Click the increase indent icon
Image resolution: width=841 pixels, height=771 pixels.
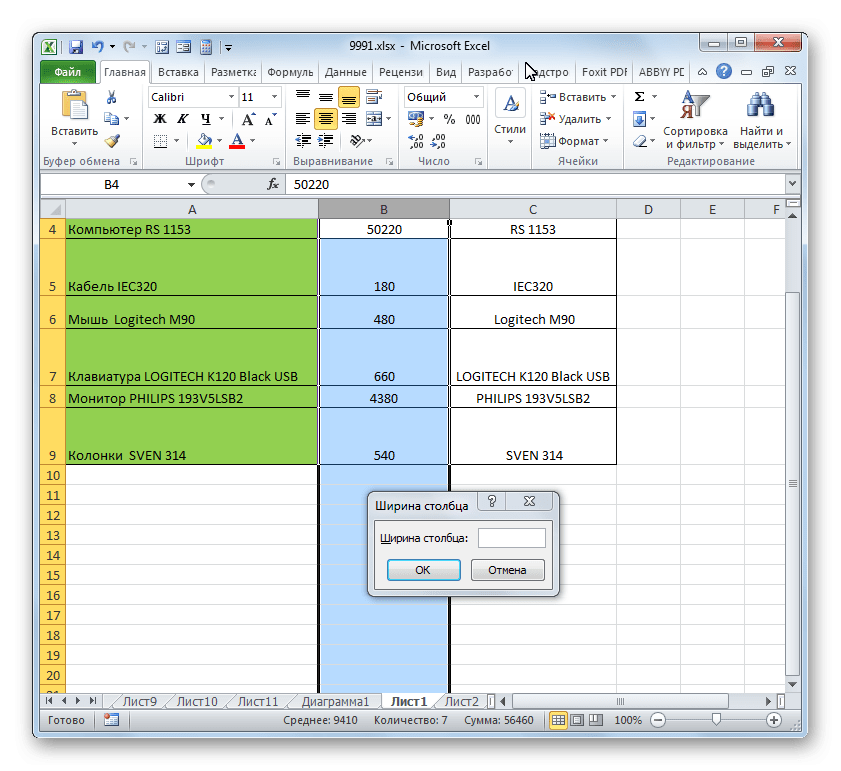pos(326,141)
